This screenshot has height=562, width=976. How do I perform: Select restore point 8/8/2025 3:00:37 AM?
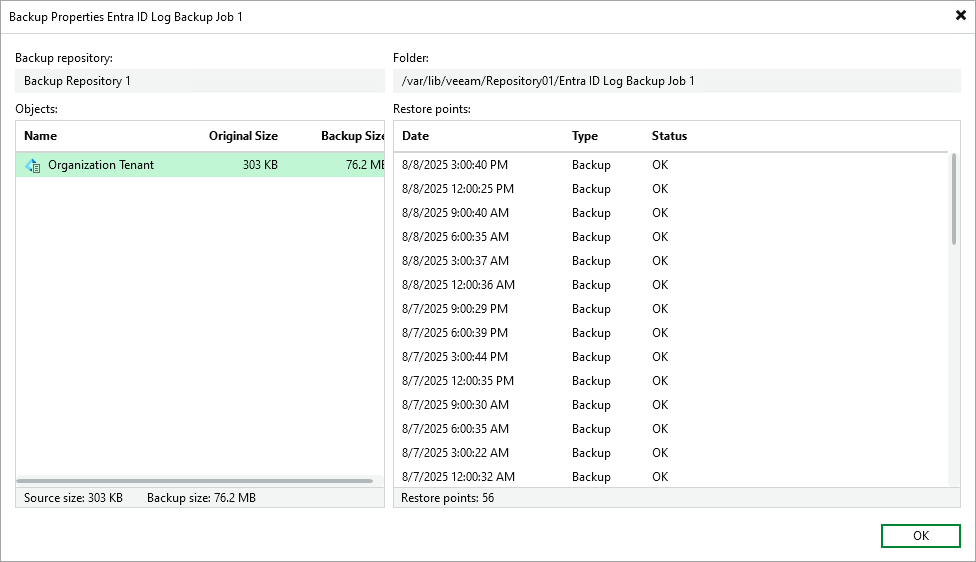pos(671,261)
